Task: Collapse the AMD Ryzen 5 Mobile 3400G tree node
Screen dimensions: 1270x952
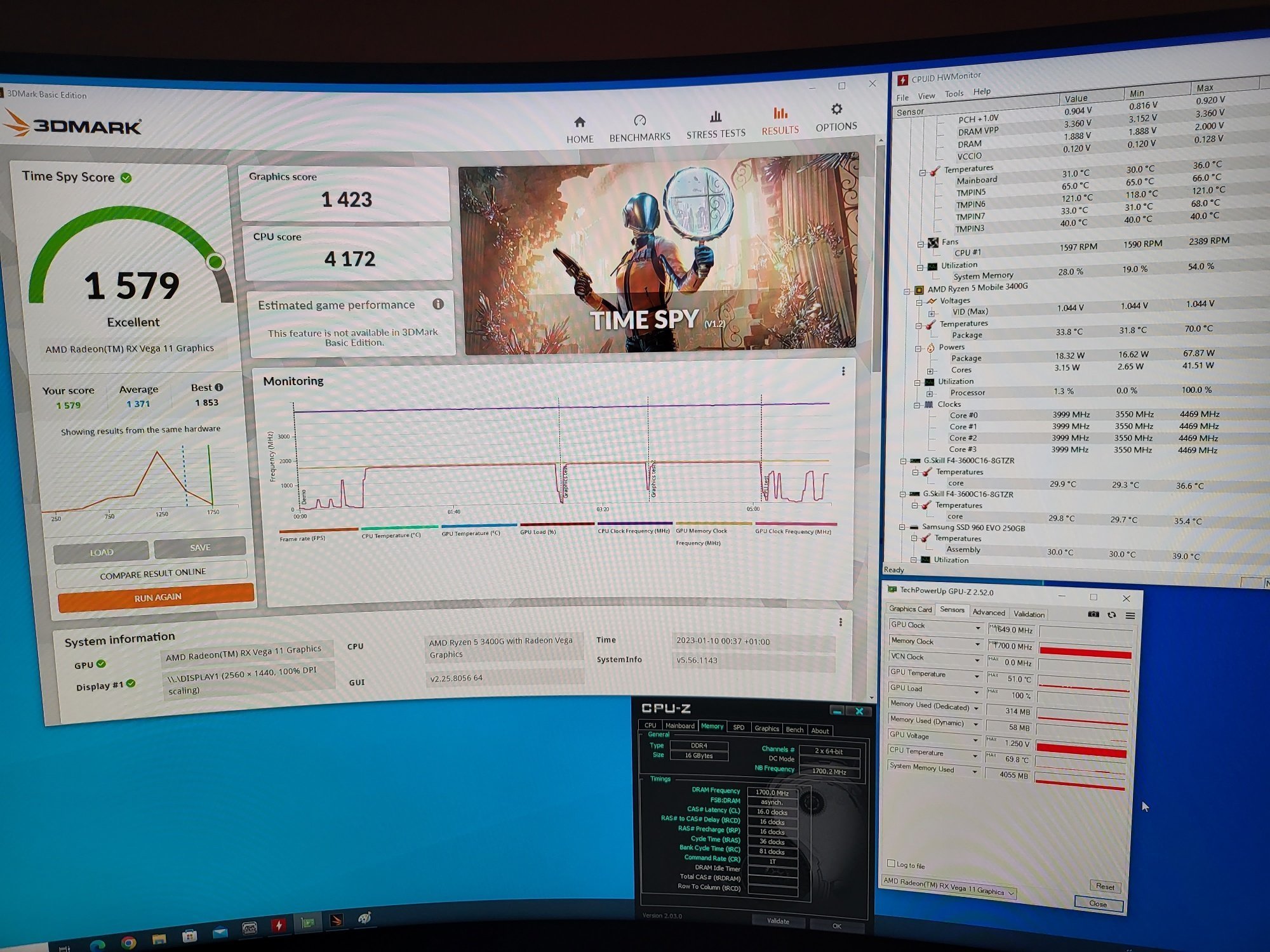Action: click(x=907, y=291)
